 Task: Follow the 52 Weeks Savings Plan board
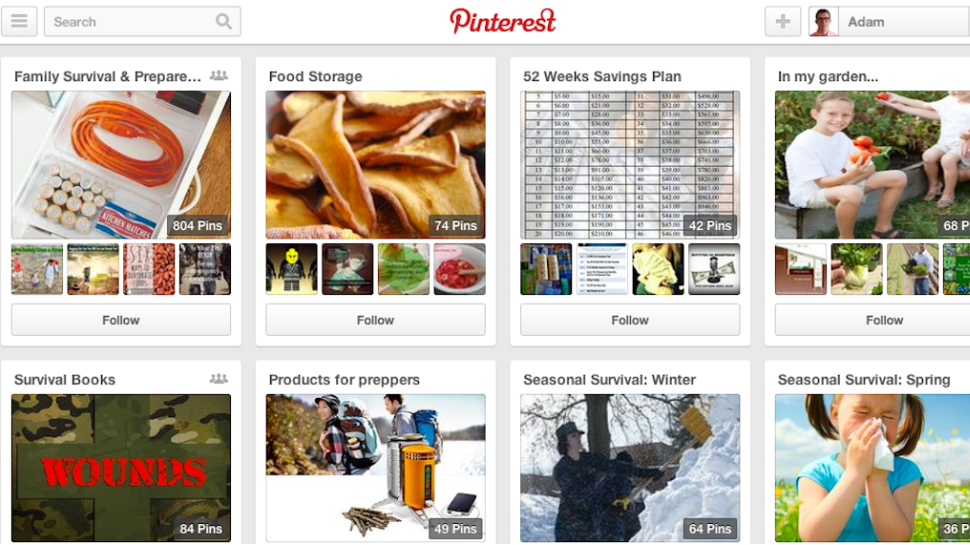(x=630, y=320)
